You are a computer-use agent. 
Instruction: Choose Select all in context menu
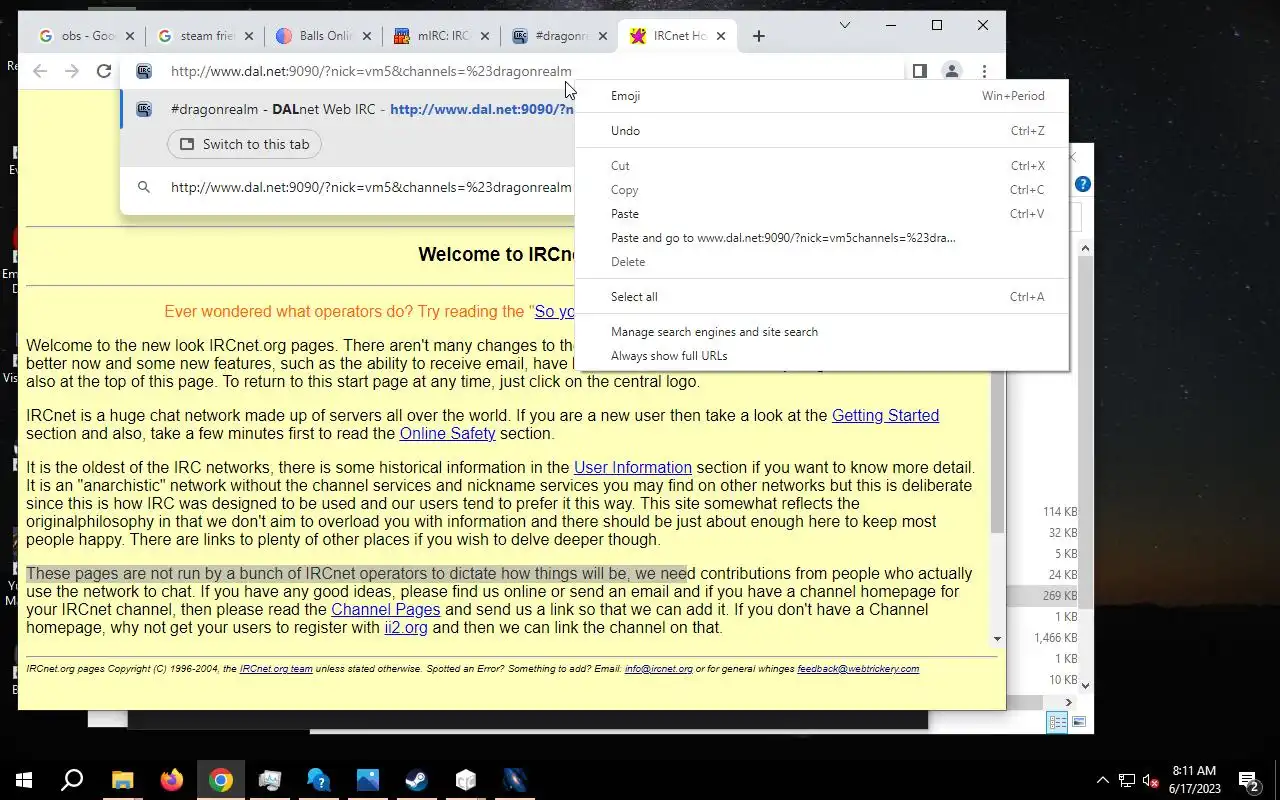tap(821, 297)
